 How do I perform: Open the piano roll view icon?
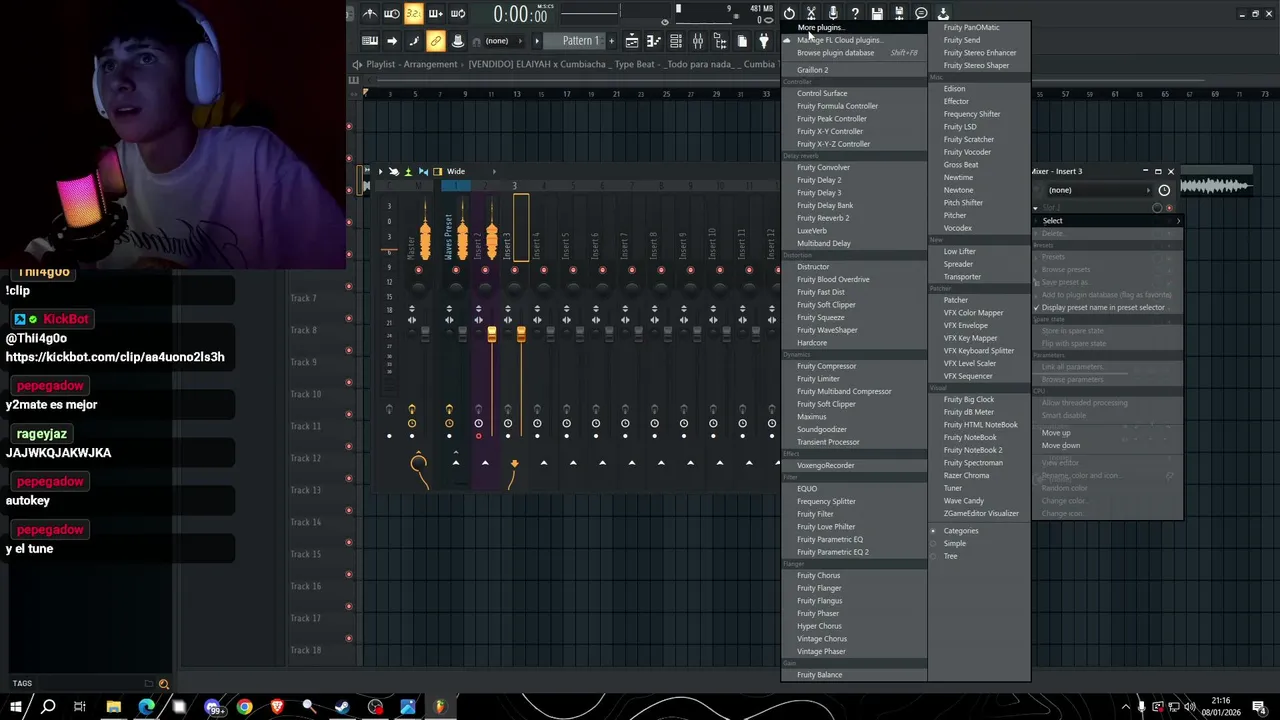click(654, 41)
